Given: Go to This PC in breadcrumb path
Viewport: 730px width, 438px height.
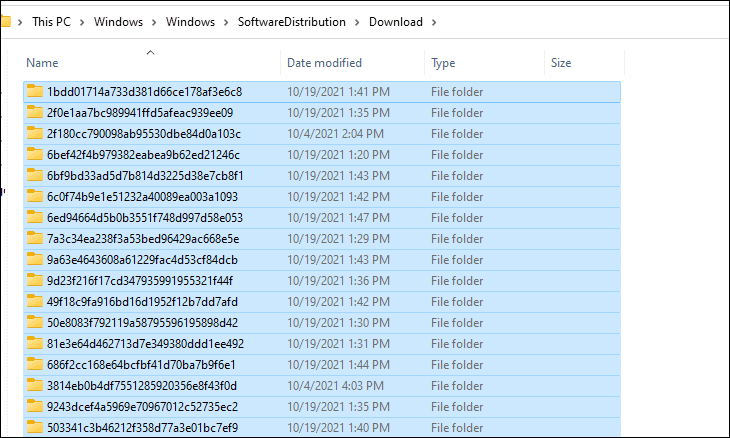Looking at the screenshot, I should [51, 22].
